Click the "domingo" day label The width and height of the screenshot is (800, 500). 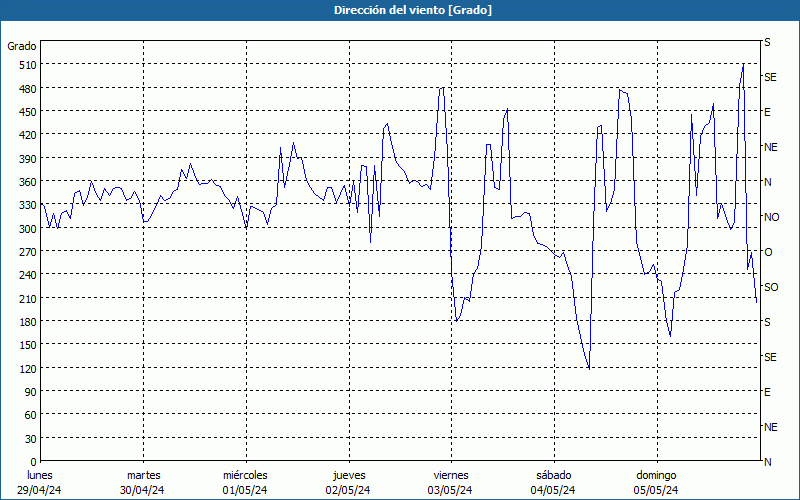pyautogui.click(x=656, y=476)
